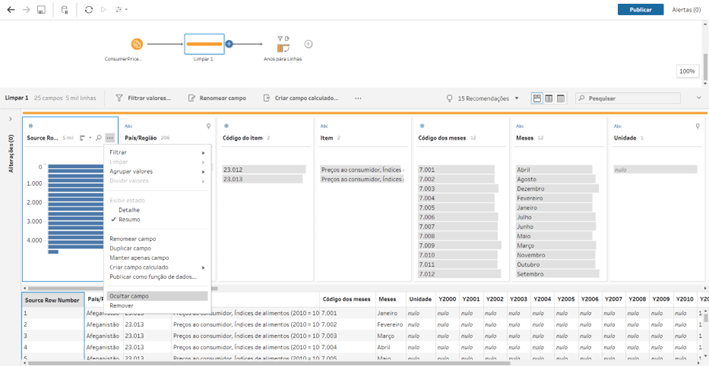Click the 100% zoom level box
The image size is (709, 366).
pos(687,71)
